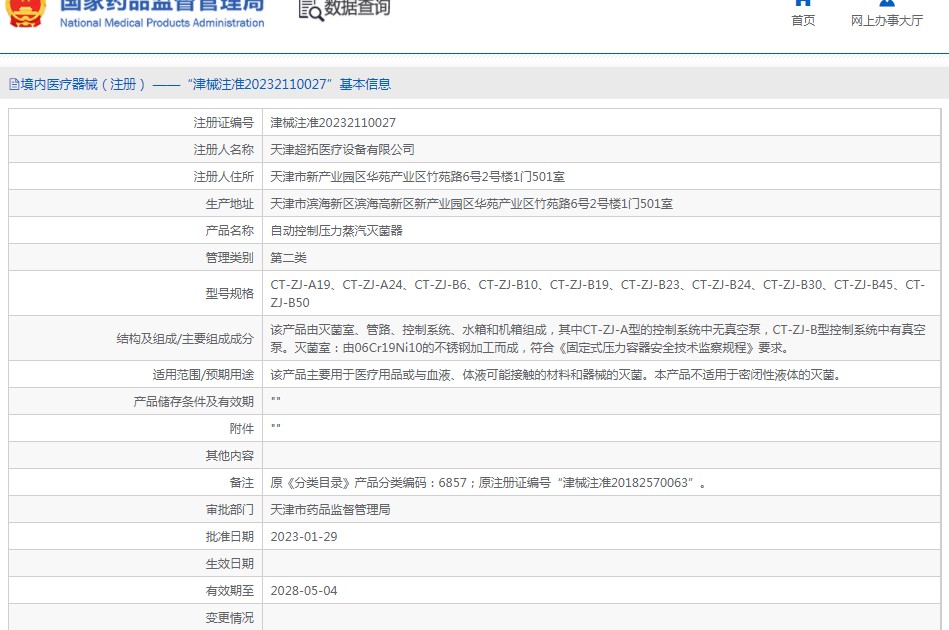The image size is (949, 630).
Task: Click registrant name 天津超拓医疗设备有限公司
Action: point(342,150)
